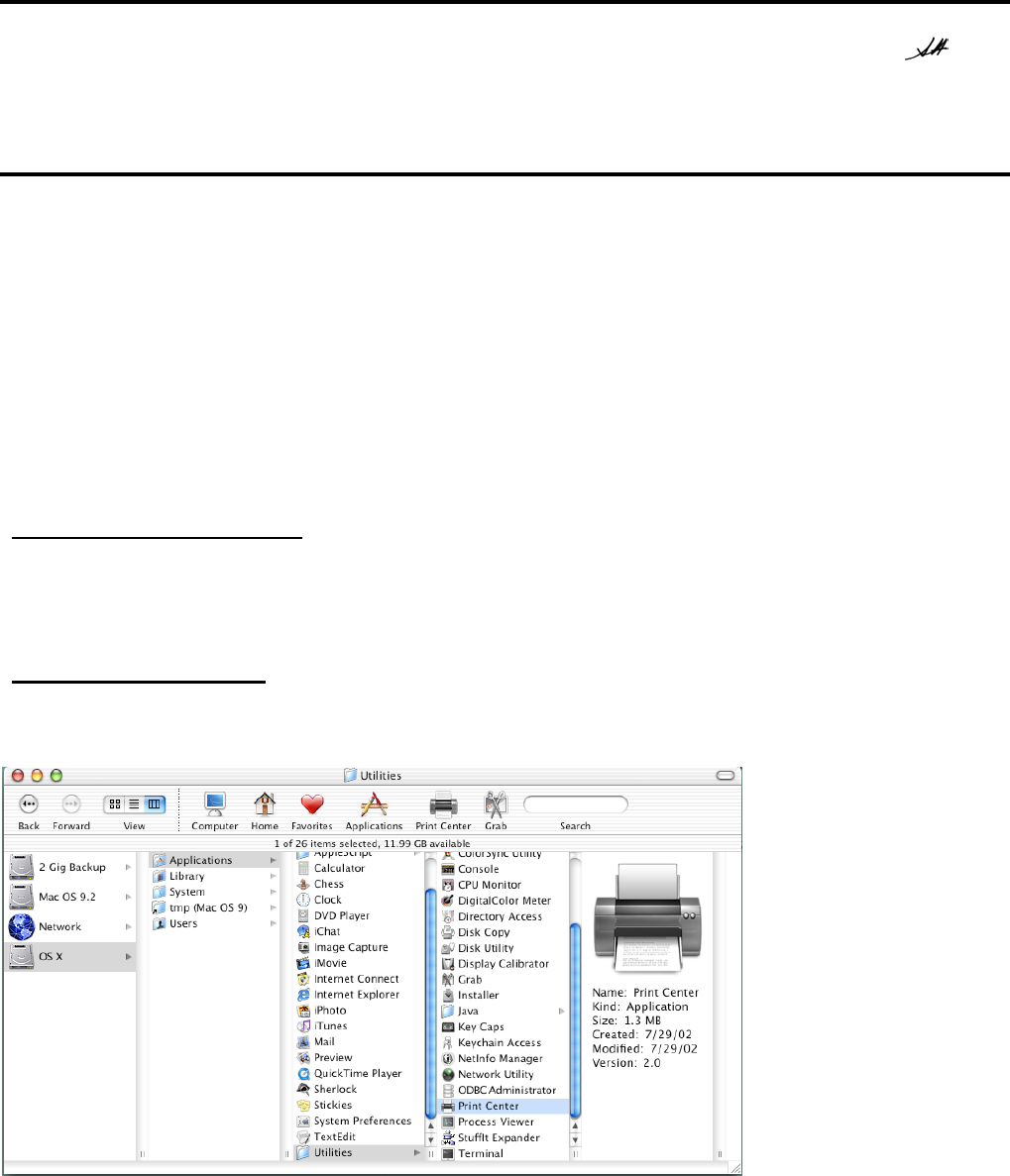Select Process Viewer utility
This screenshot has height=1176, width=1010.
tap(504, 1122)
